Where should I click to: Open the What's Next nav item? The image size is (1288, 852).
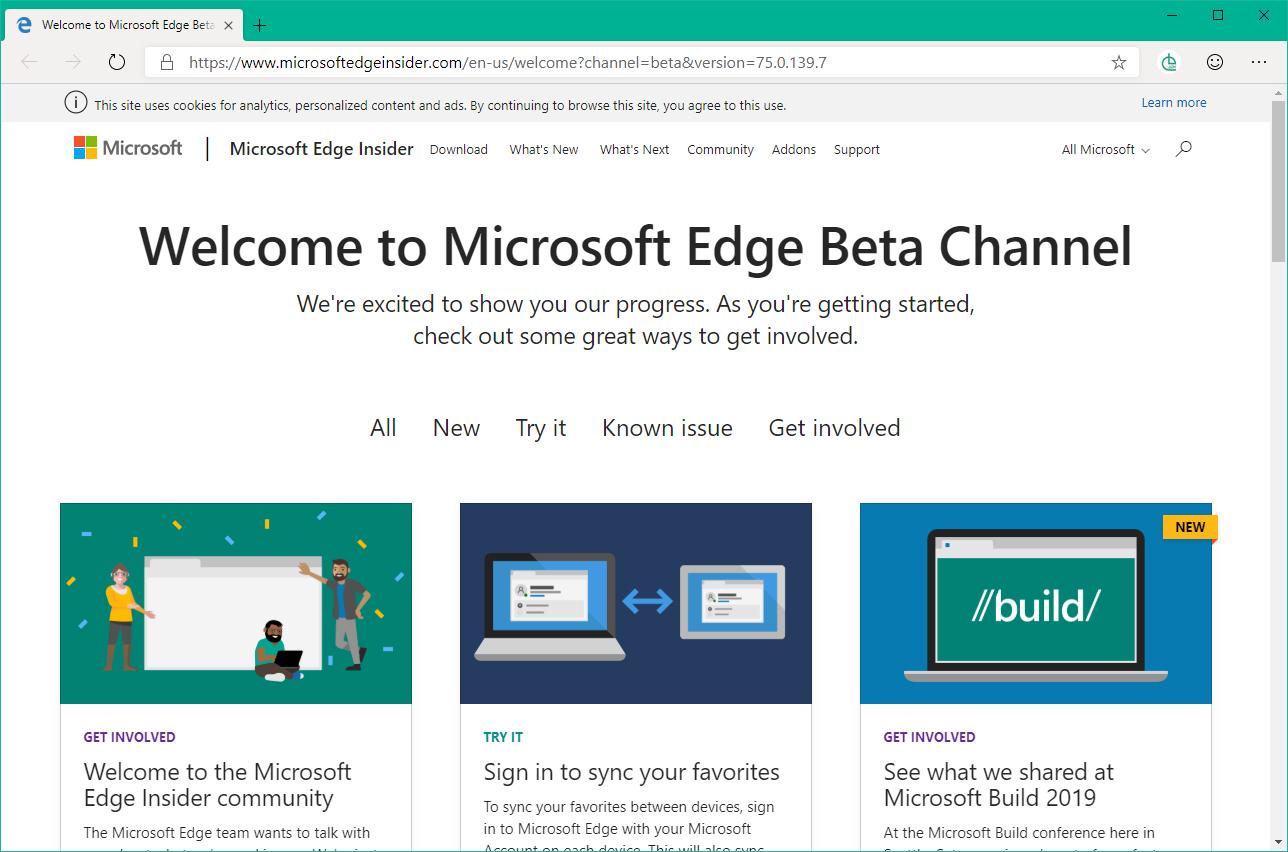click(x=634, y=149)
